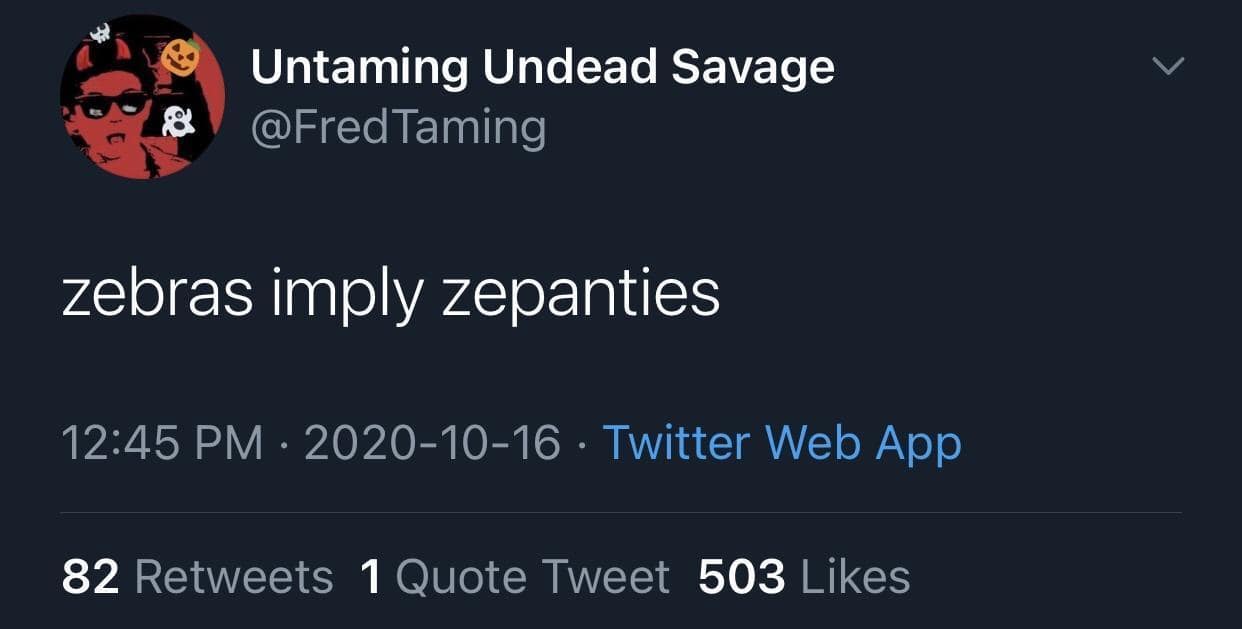Click the Retweets label
This screenshot has height=629, width=1242.
(233, 577)
